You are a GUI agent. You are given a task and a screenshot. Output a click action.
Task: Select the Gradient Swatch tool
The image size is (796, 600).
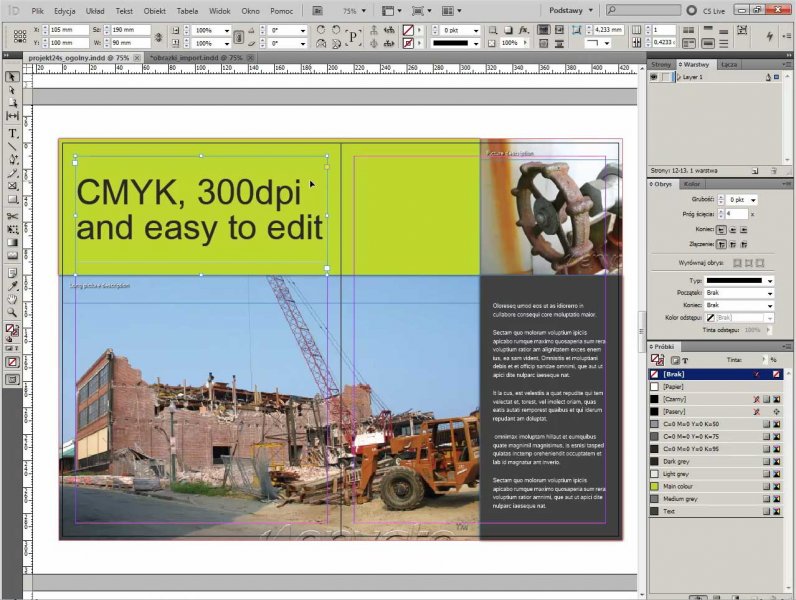[13, 242]
